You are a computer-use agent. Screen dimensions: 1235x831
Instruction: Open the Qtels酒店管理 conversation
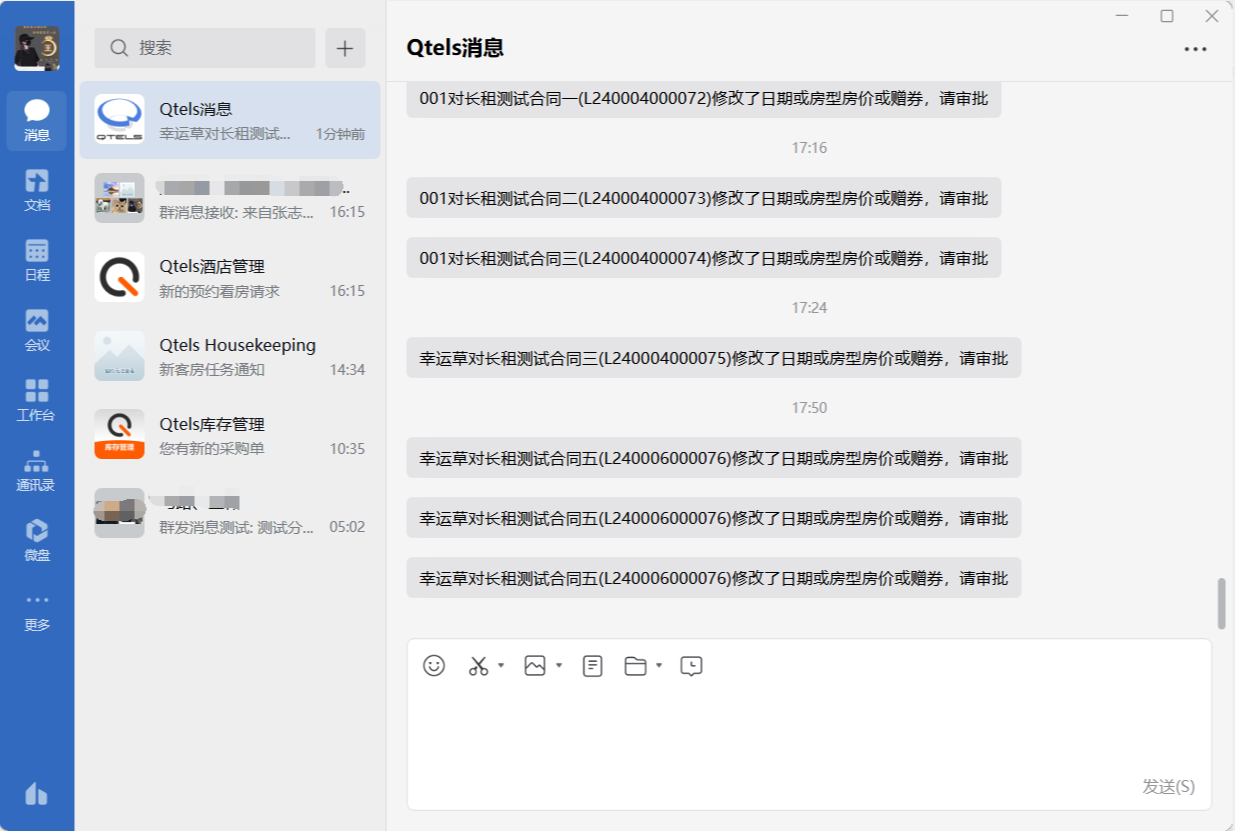[230, 278]
